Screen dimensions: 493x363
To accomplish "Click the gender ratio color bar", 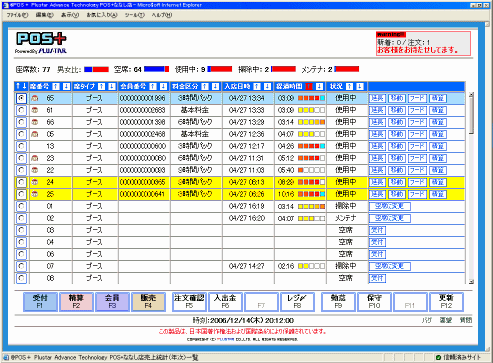I will pyautogui.click(x=96, y=69).
